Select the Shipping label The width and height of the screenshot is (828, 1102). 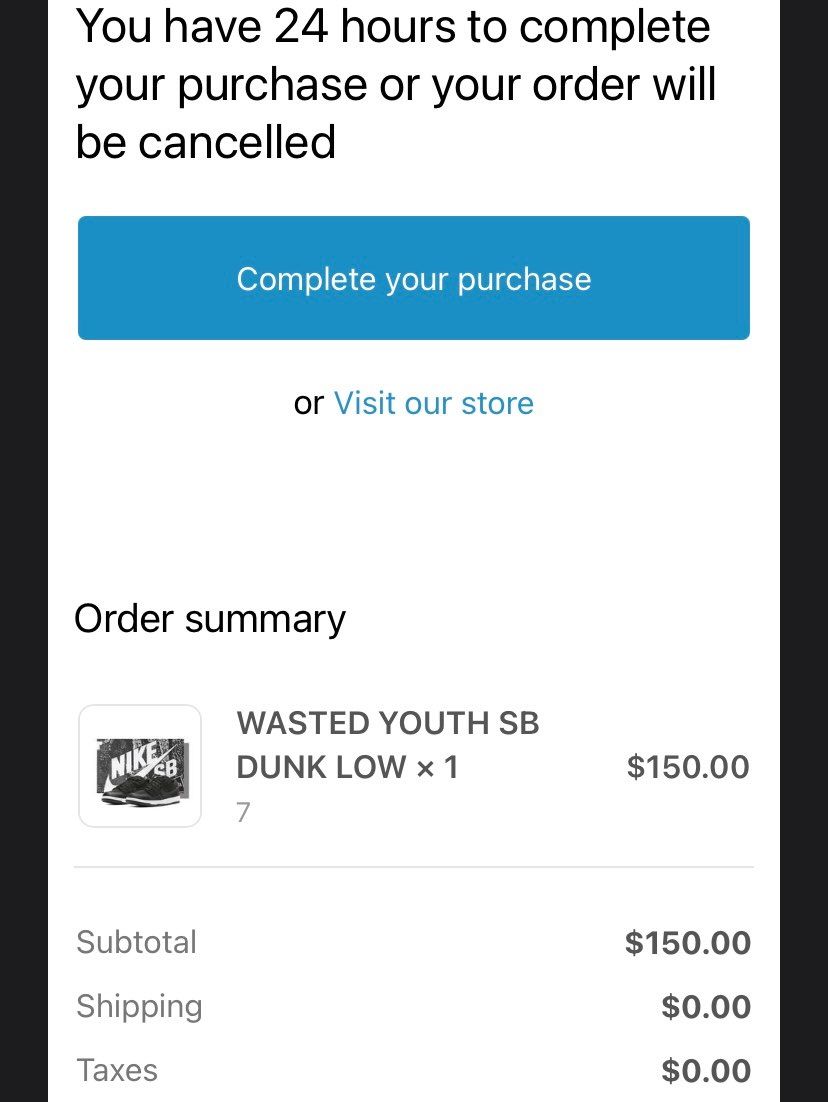tap(139, 1006)
